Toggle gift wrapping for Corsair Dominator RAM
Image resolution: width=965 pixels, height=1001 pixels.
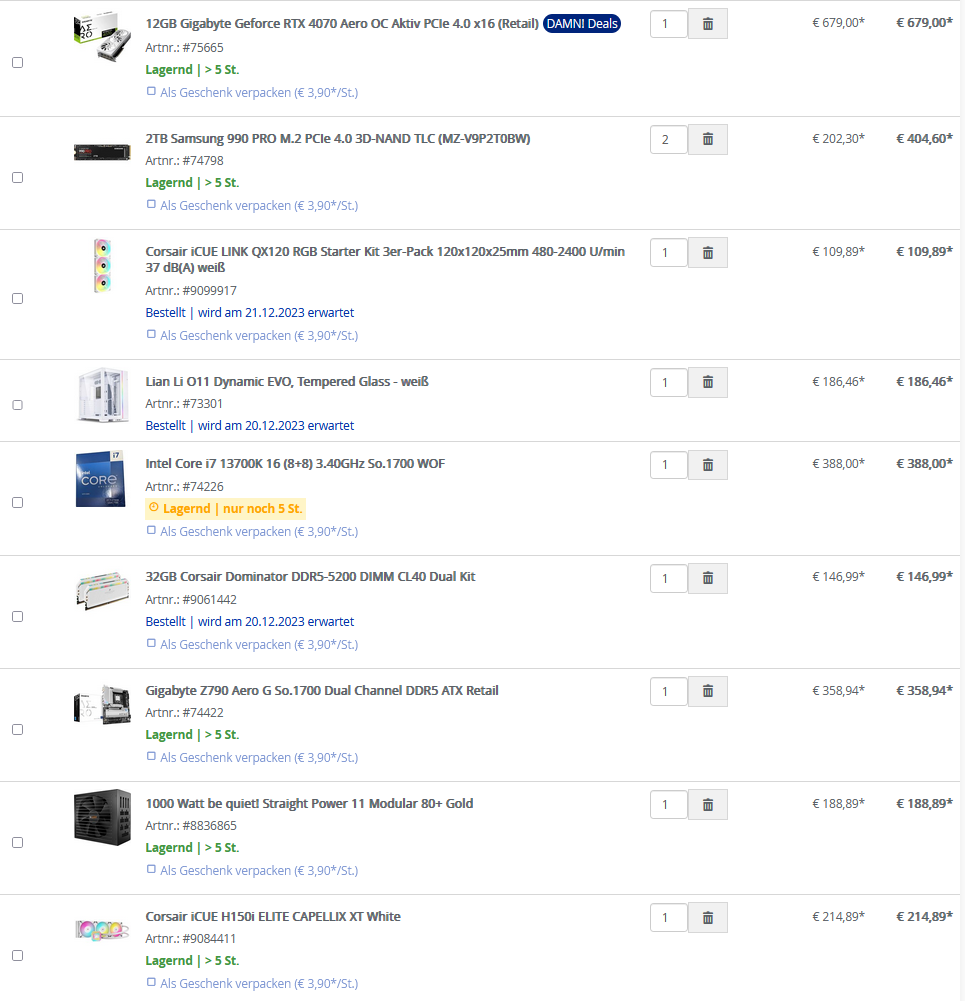[151, 643]
